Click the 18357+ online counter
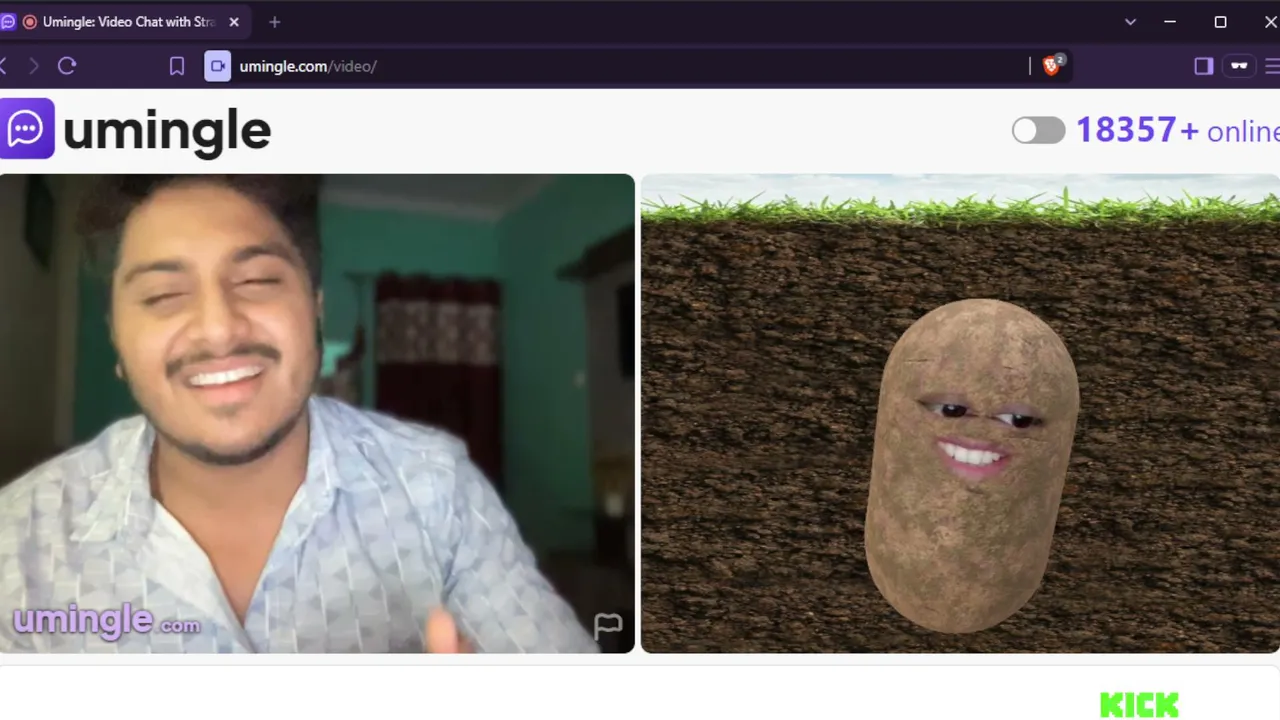The height and width of the screenshot is (720, 1280). coord(1177,130)
